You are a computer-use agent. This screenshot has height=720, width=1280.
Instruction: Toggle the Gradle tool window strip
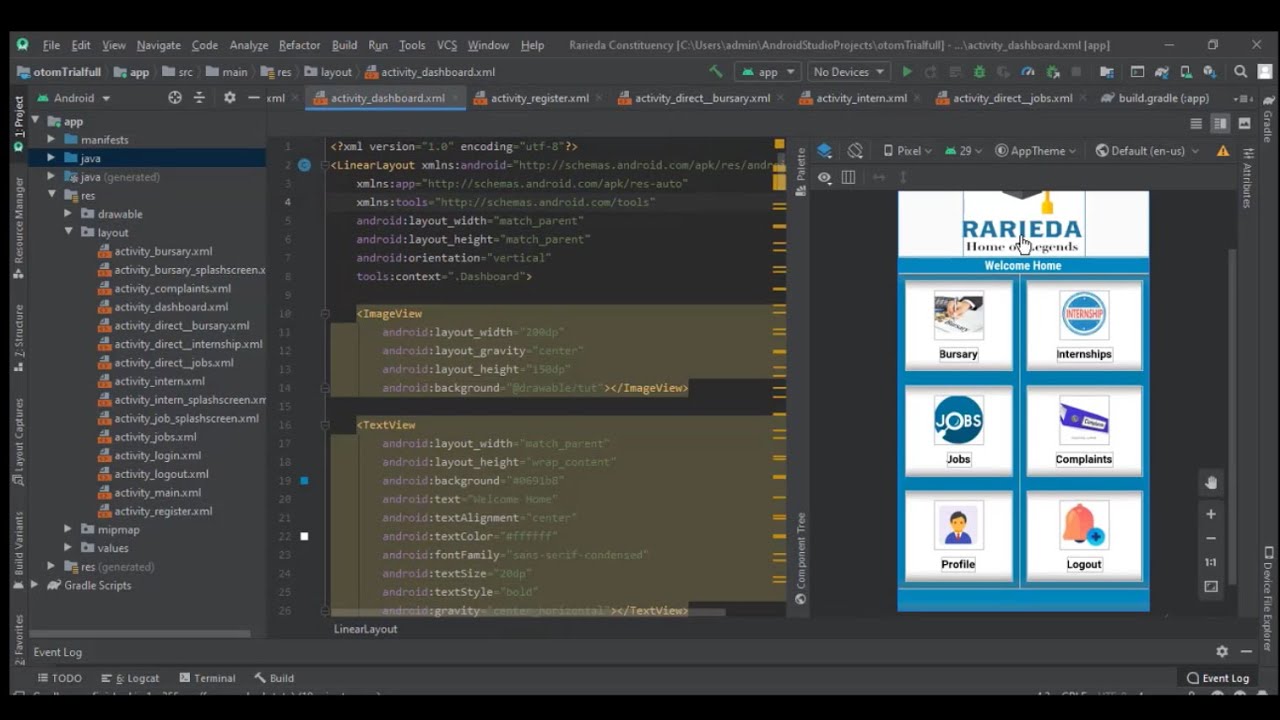pyautogui.click(x=1269, y=119)
